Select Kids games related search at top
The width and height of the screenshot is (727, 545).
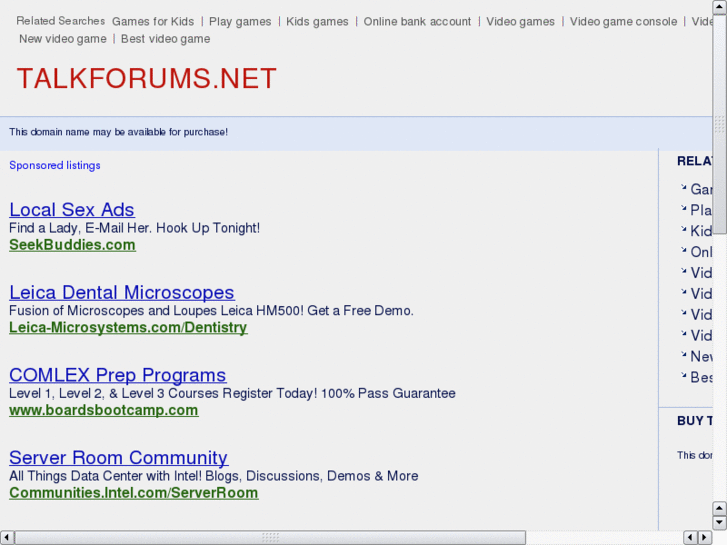coord(317,21)
